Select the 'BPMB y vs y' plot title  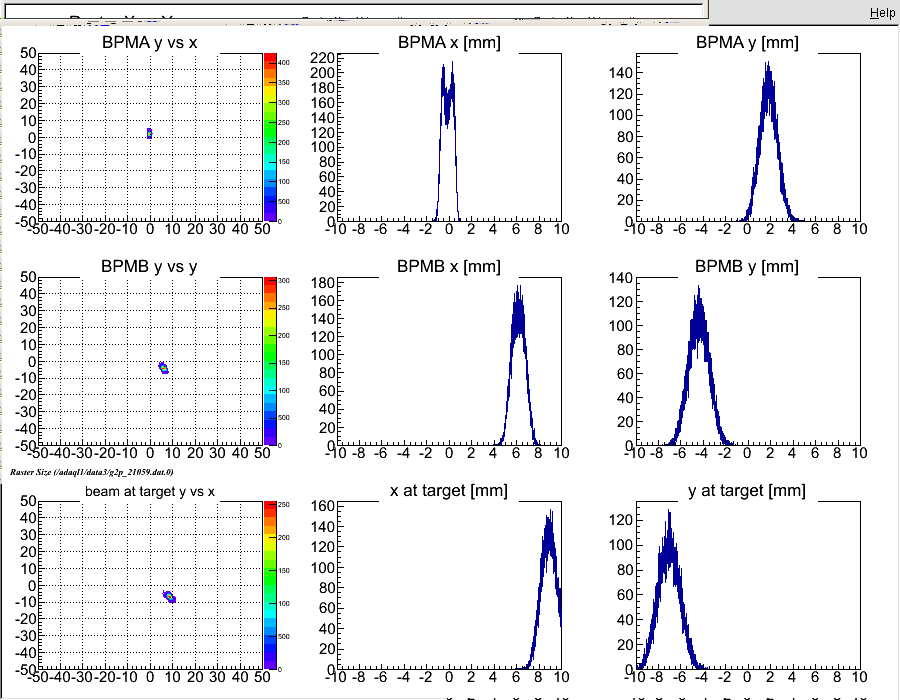(149, 267)
